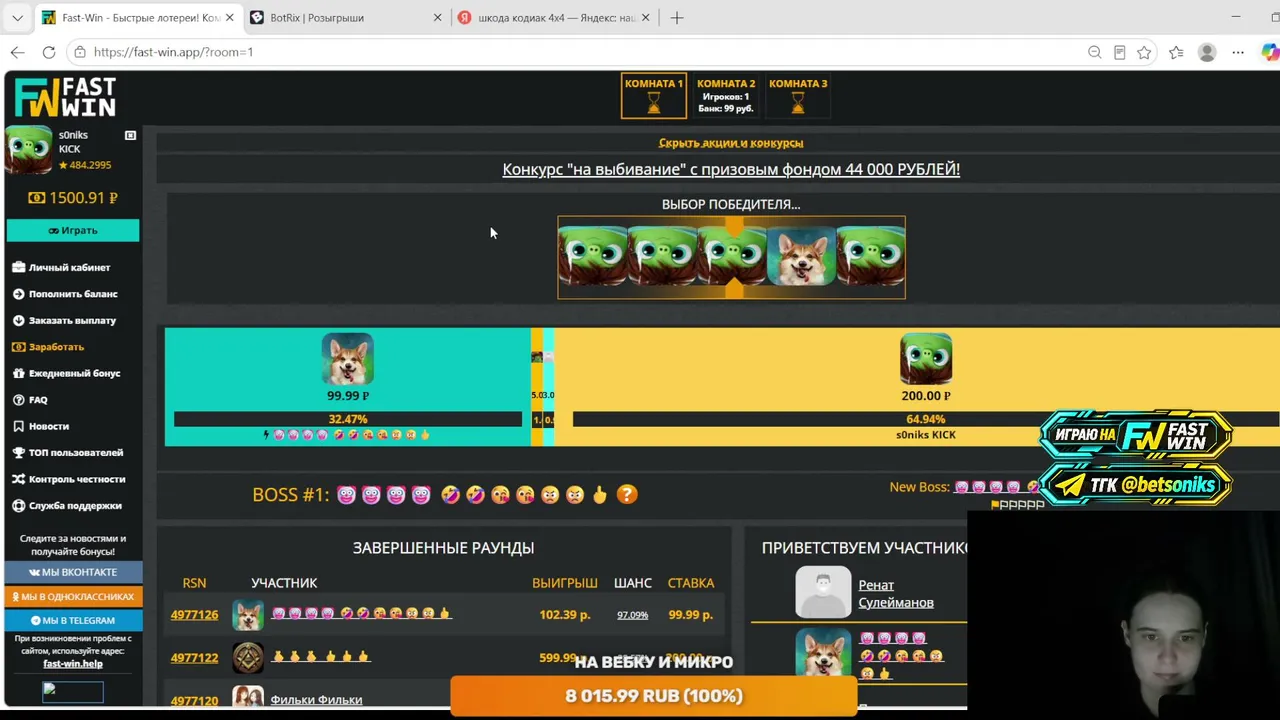Open the Copilot icon in browser toolbar
The width and height of the screenshot is (1280, 720).
pyautogui.click(x=1269, y=52)
